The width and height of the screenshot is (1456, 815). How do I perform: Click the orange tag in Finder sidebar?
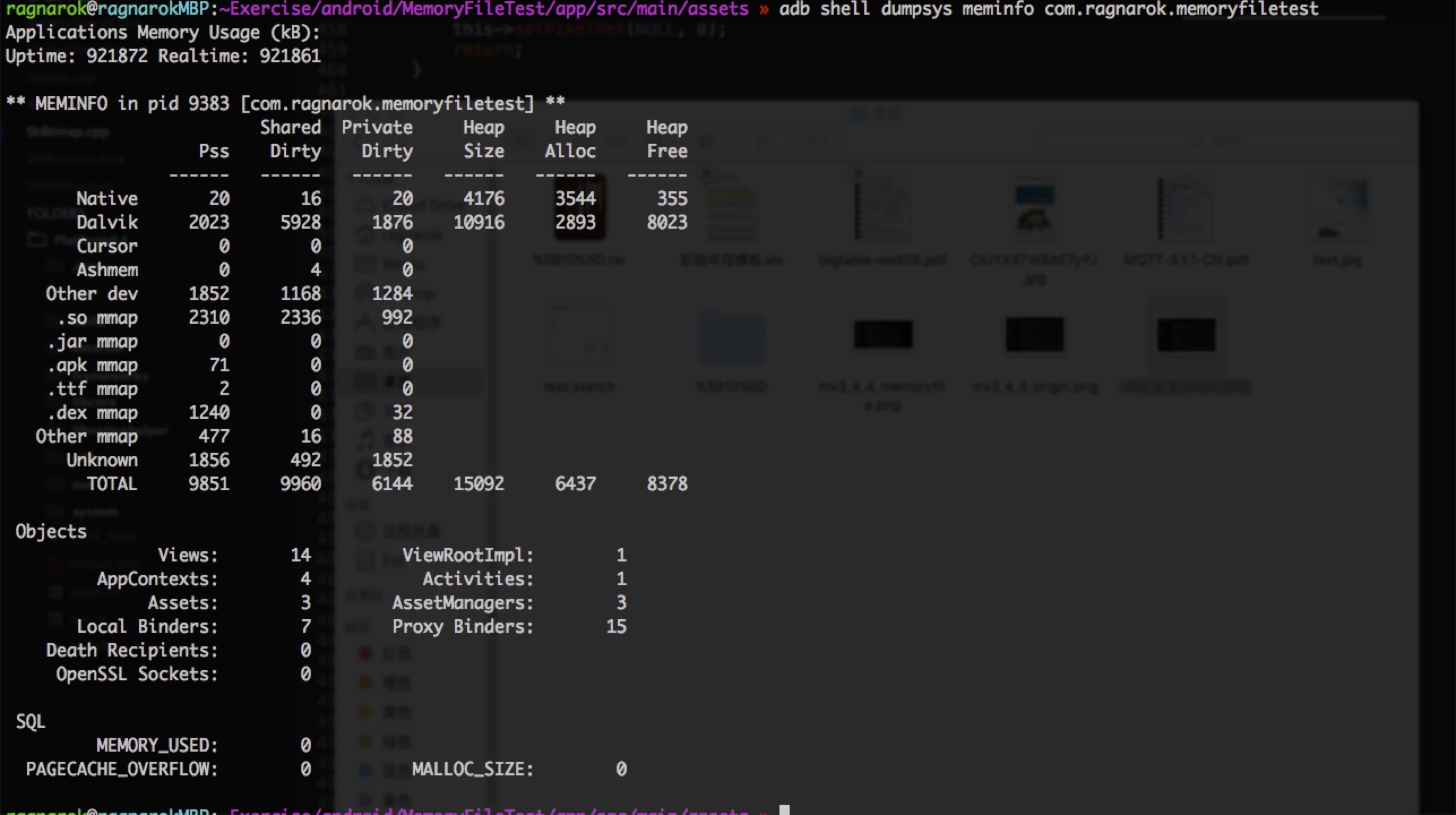[x=365, y=683]
